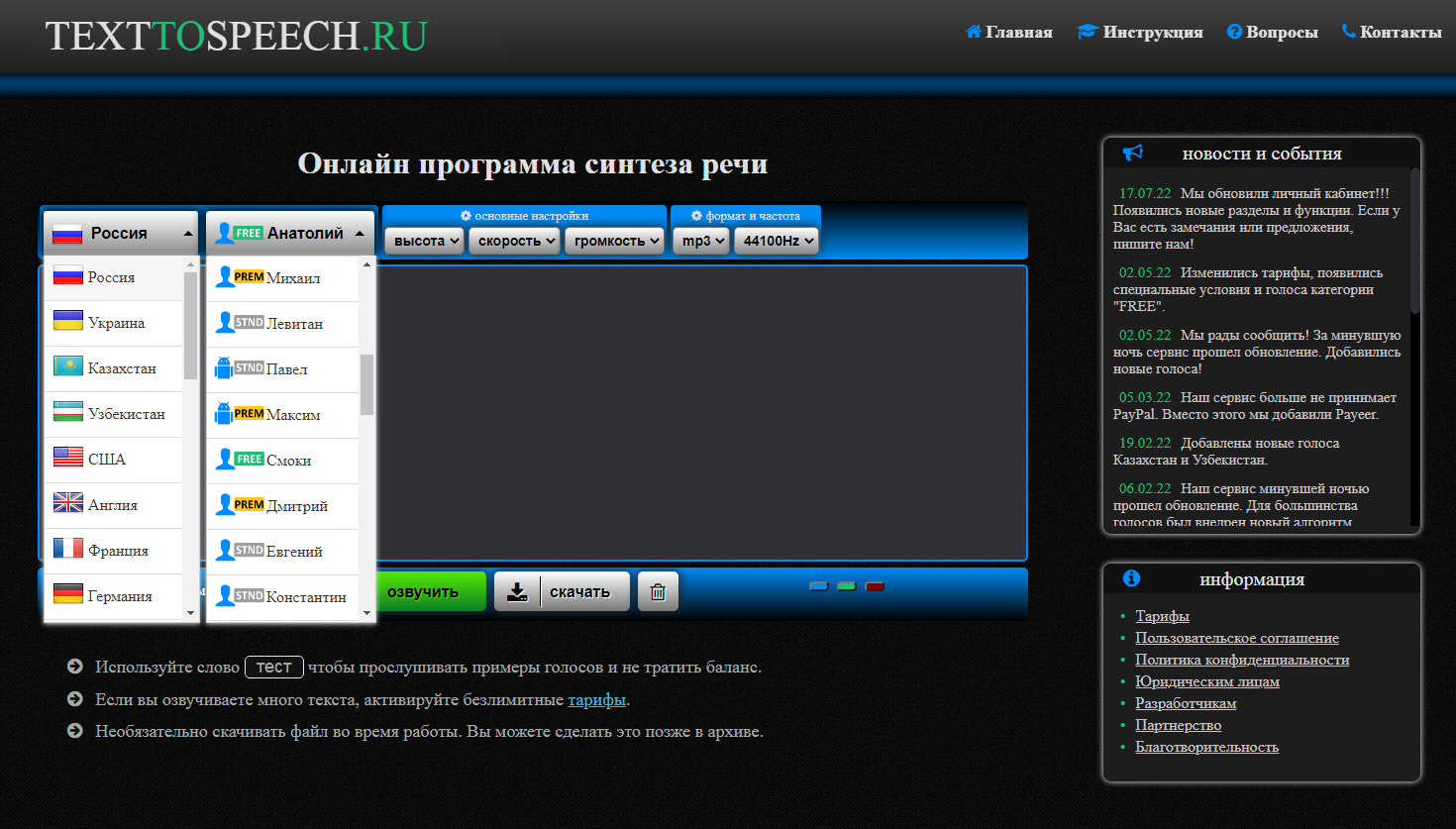Click the news panel scrollbar
The width and height of the screenshot is (1456, 829).
click(x=1414, y=240)
